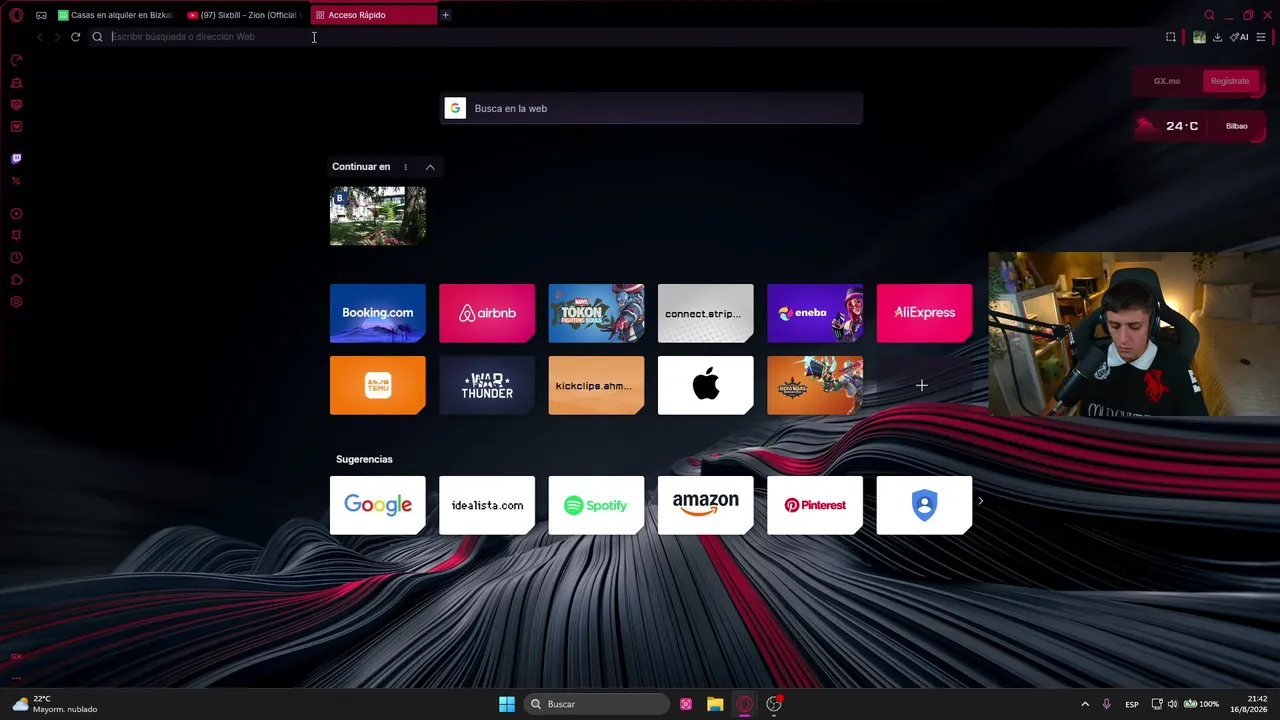Open Settings gear icon in sidebar

point(16,302)
